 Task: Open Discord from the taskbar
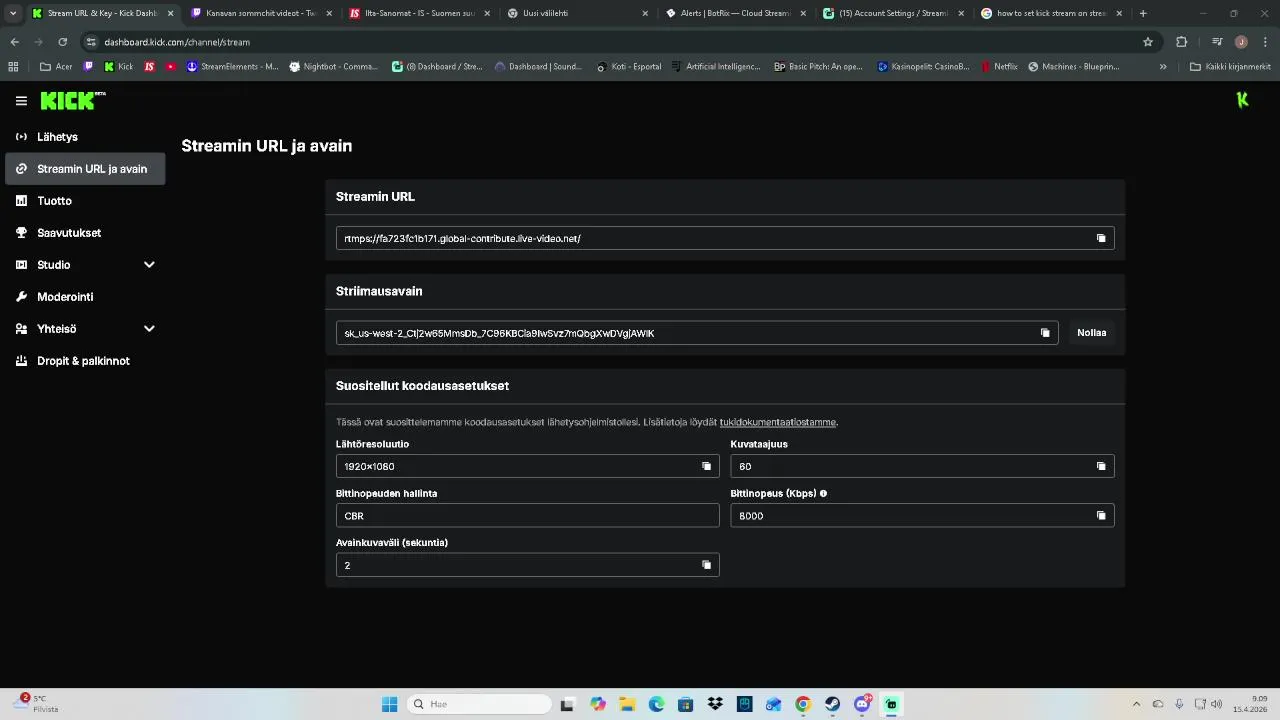click(x=862, y=704)
